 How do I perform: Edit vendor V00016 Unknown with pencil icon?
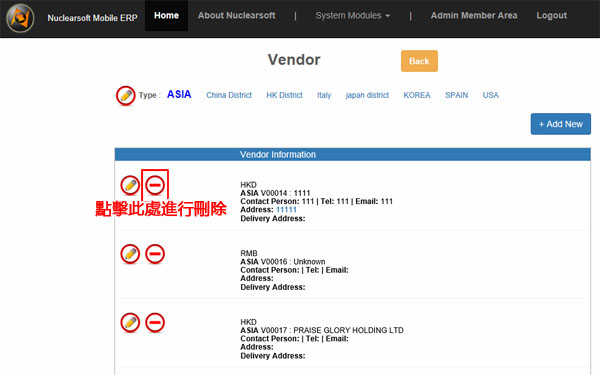pyautogui.click(x=130, y=254)
